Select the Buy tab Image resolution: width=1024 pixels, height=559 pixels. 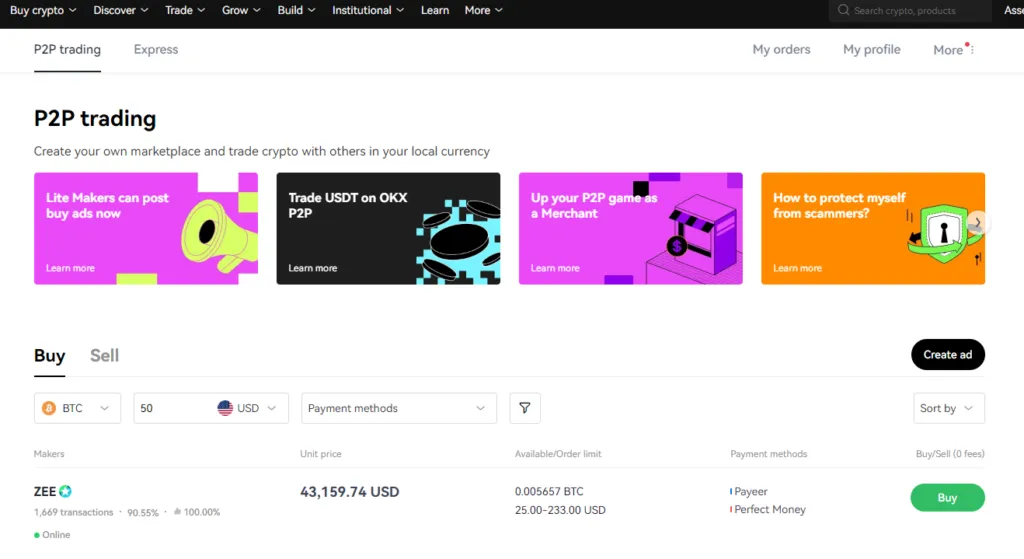(x=50, y=356)
